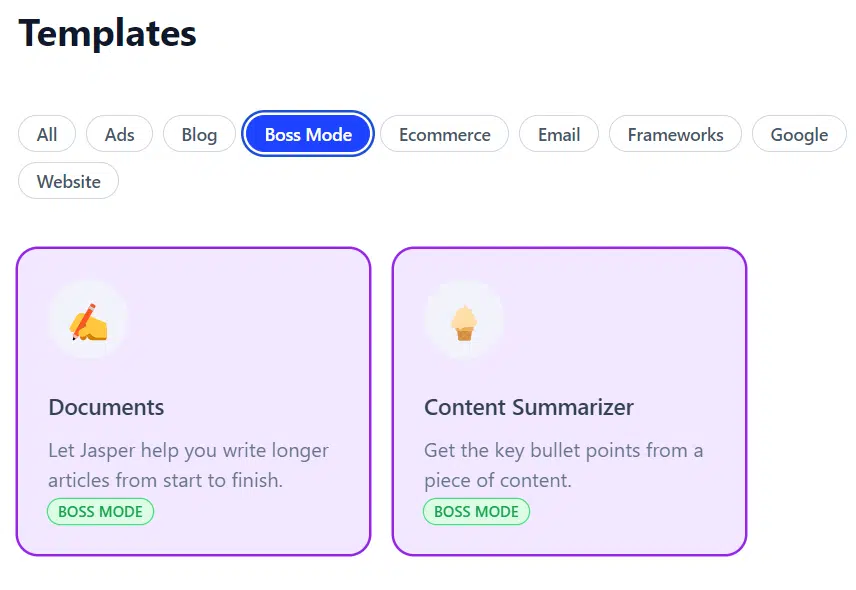Switch to the Ads category tab
Screen dimensions: 856x590
click(119, 134)
